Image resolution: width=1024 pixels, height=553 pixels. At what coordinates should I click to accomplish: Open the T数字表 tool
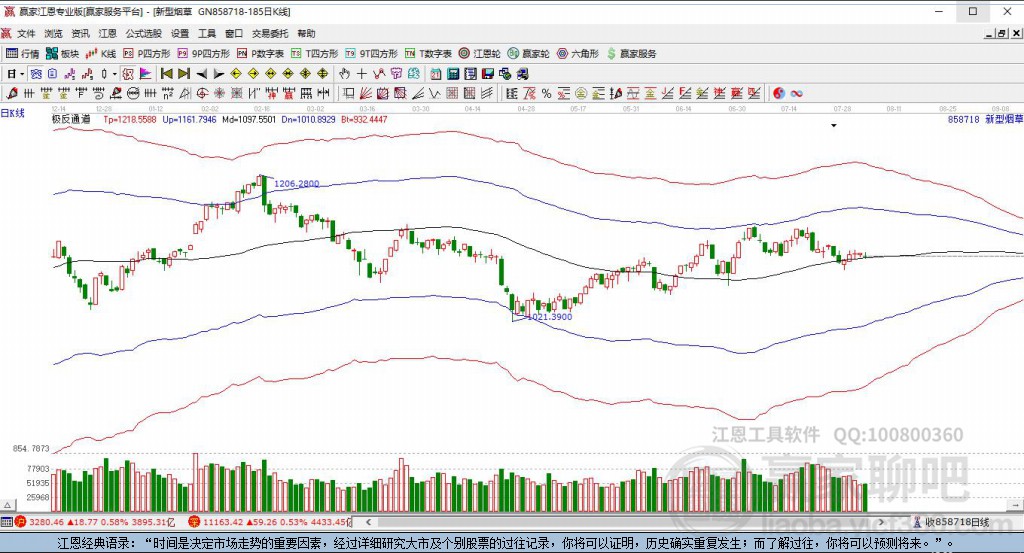point(428,54)
